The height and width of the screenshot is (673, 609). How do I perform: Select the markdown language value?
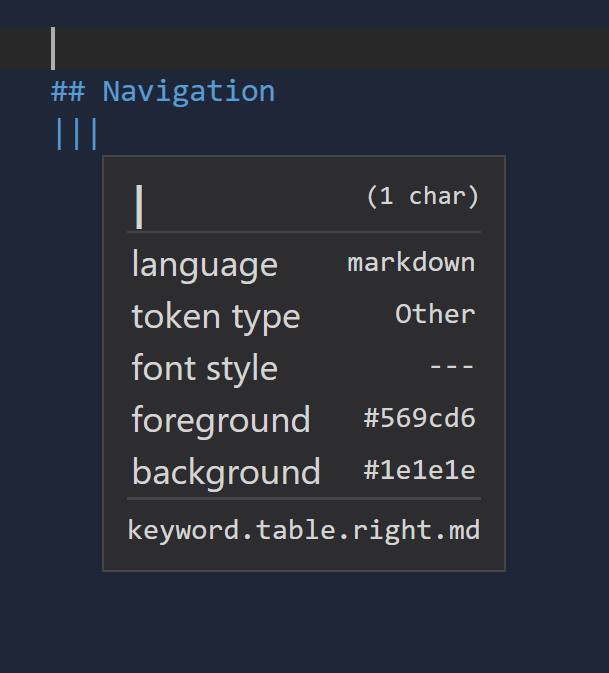tap(411, 262)
